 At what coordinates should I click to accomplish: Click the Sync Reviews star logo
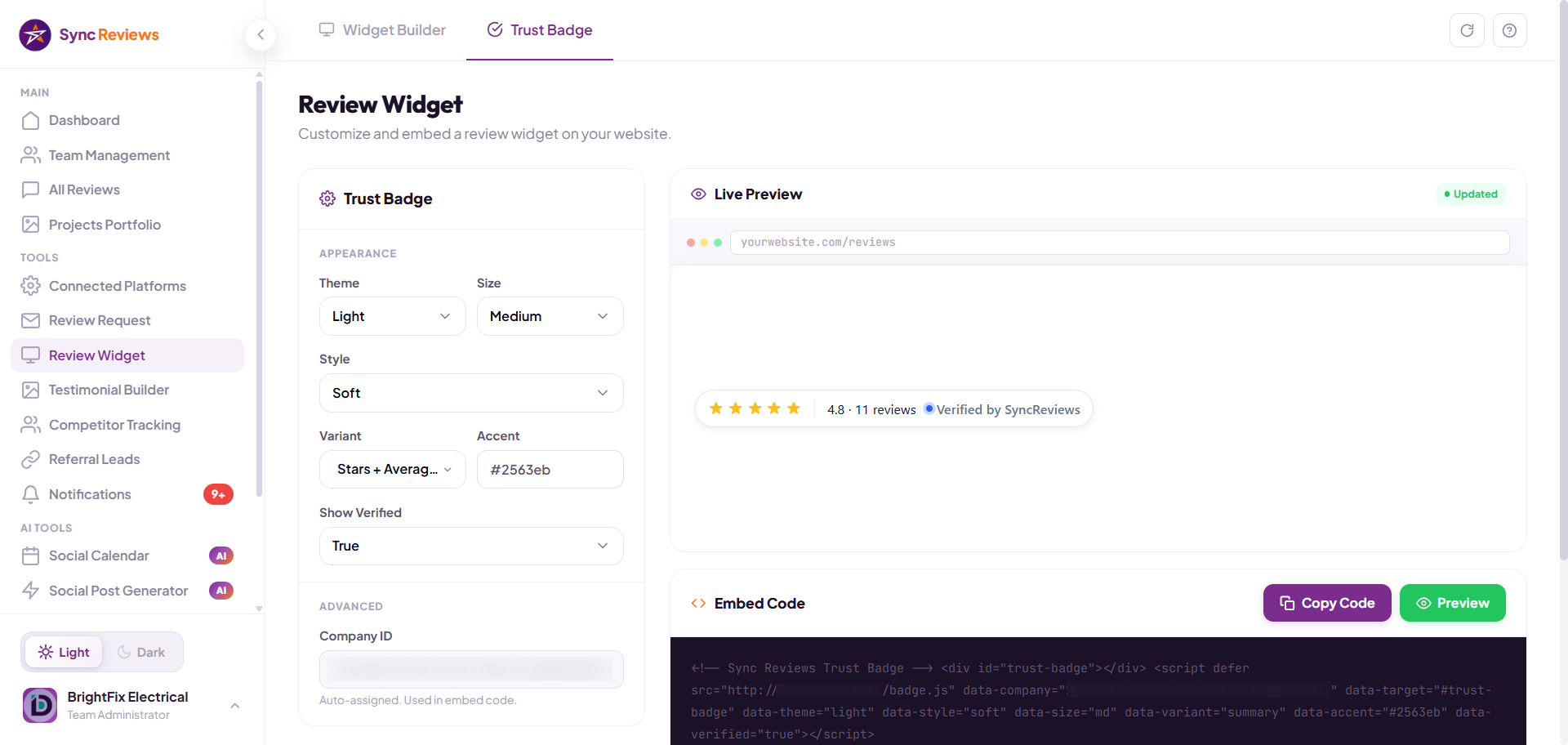click(35, 35)
